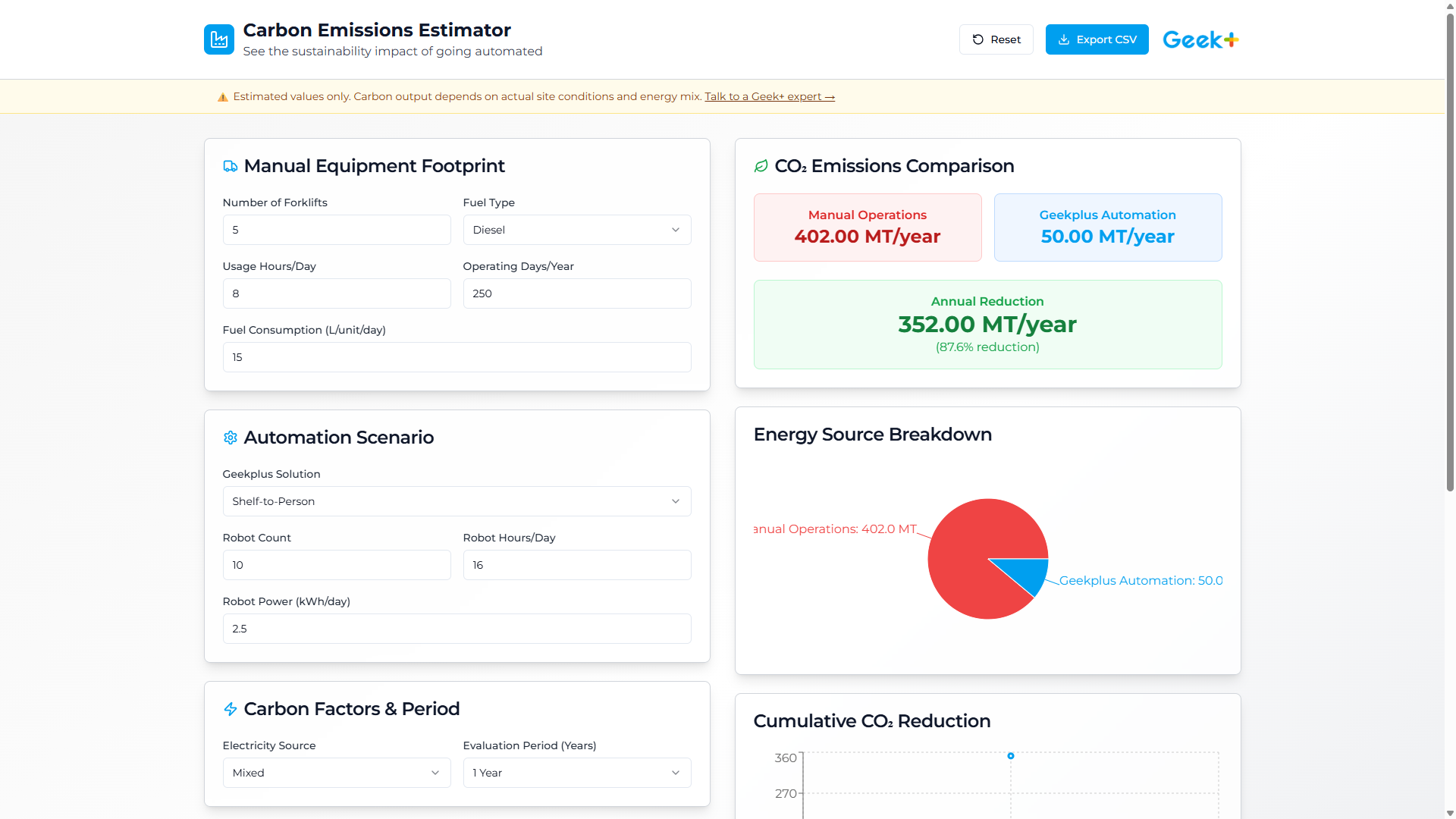Click the data point on the Cumulative CO₂ chart
The height and width of the screenshot is (819, 1456).
[1010, 755]
